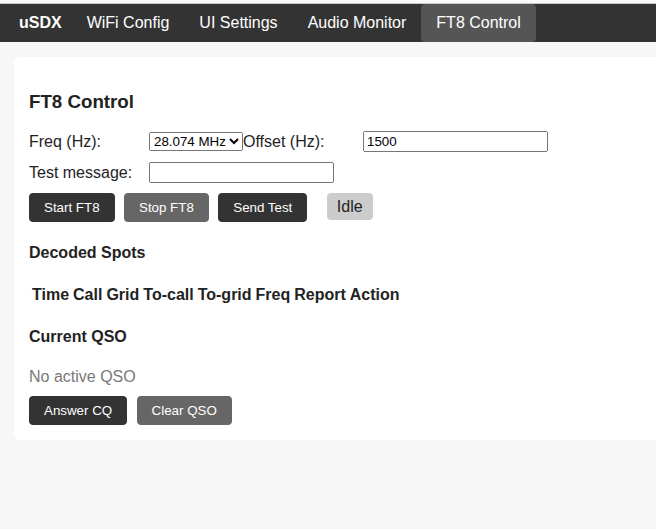Select the FT8 Control tab
The image size is (656, 529).
click(x=478, y=22)
